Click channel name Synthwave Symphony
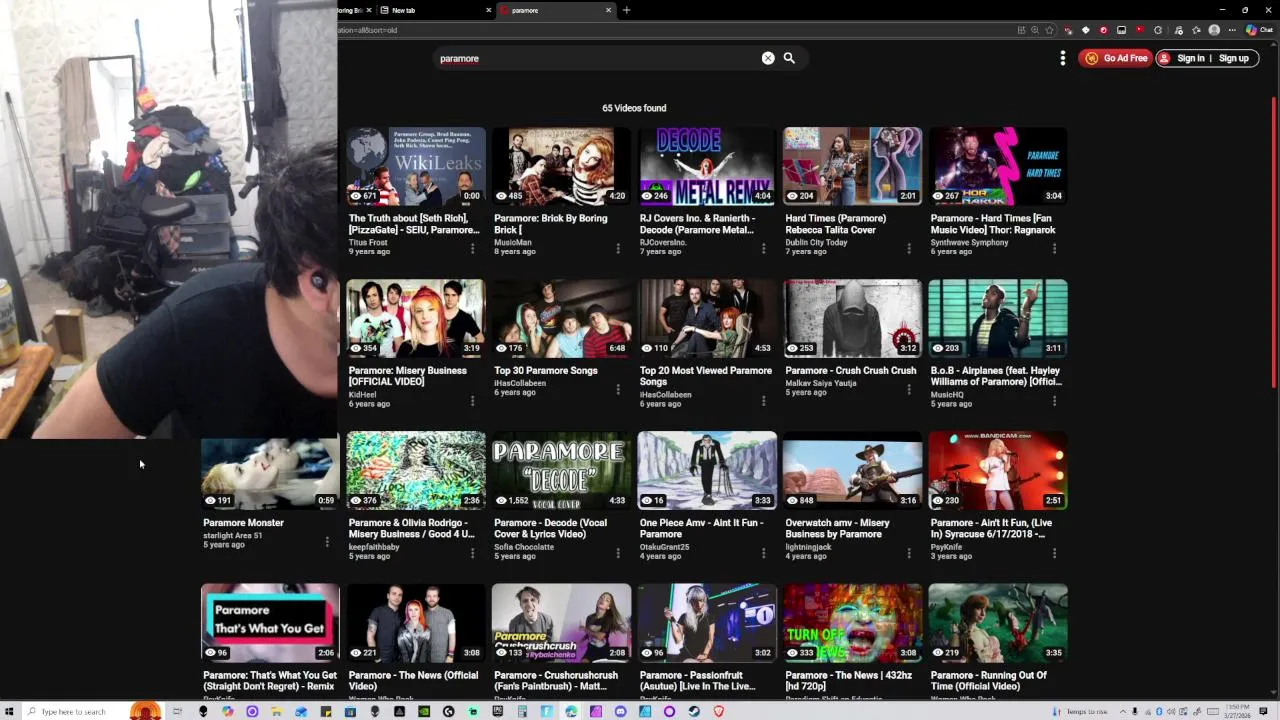 click(x=970, y=242)
